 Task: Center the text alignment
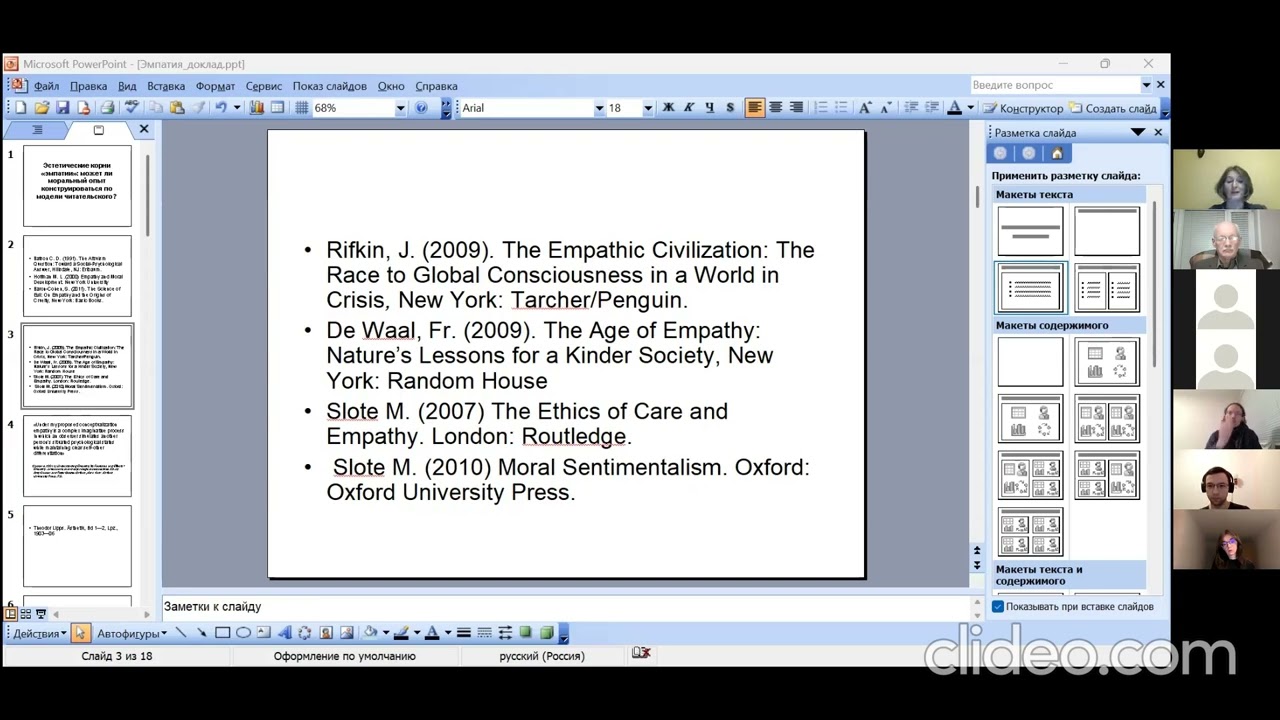click(x=775, y=108)
